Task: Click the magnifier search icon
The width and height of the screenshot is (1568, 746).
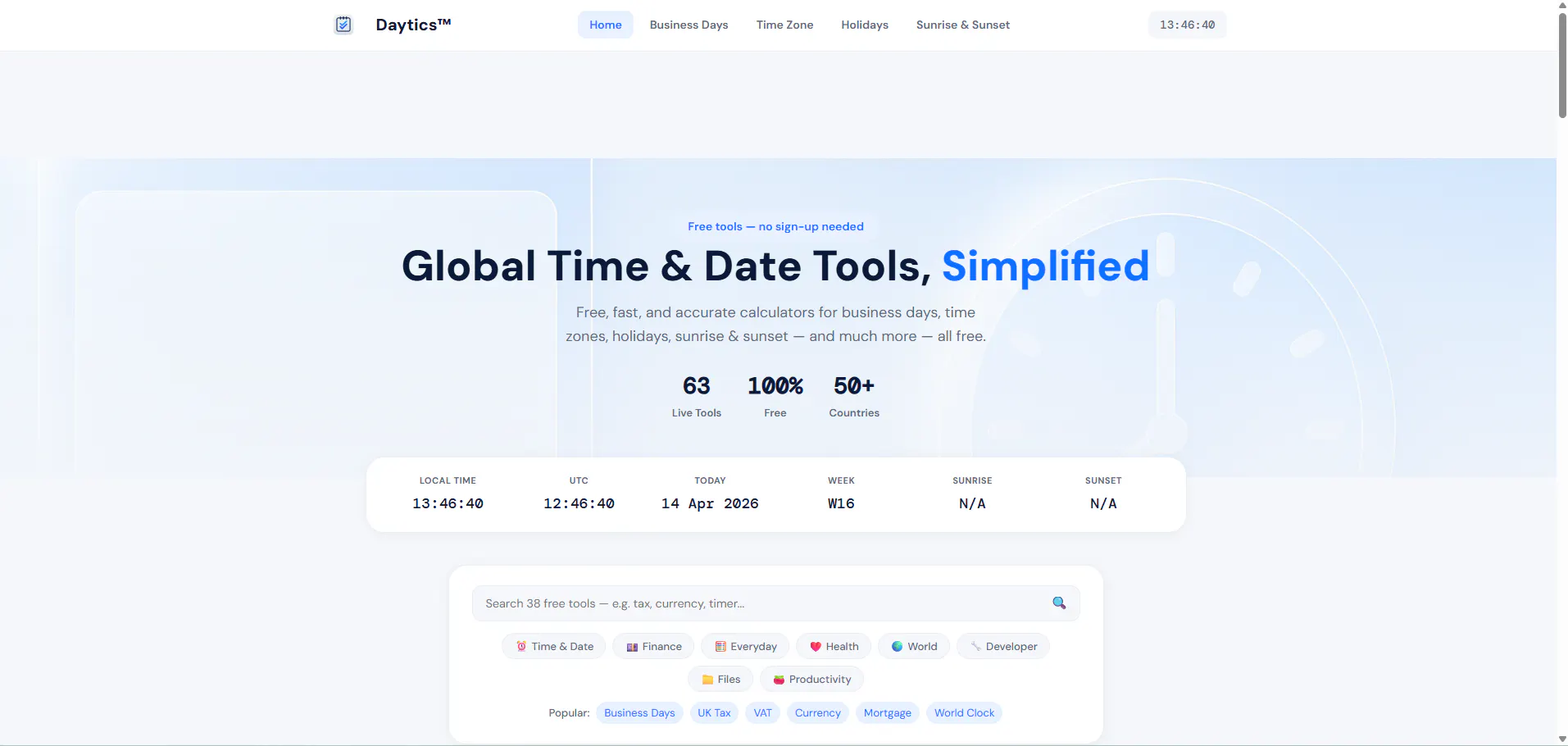Action: click(x=1059, y=603)
